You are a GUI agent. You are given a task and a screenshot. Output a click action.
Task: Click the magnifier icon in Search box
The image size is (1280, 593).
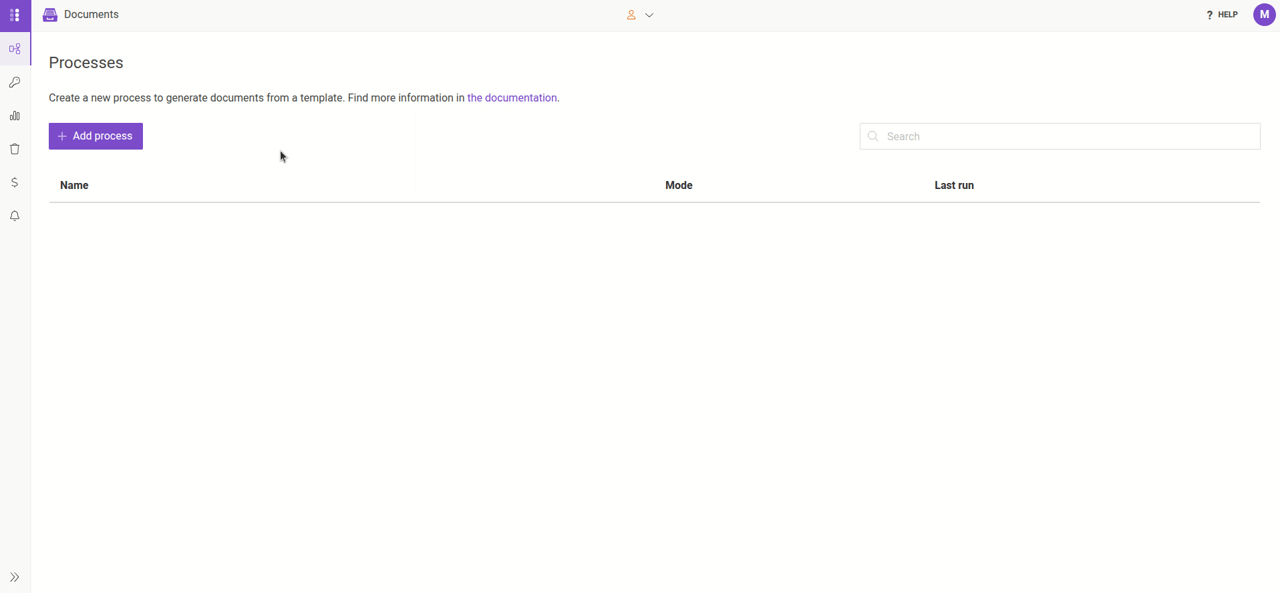873,137
